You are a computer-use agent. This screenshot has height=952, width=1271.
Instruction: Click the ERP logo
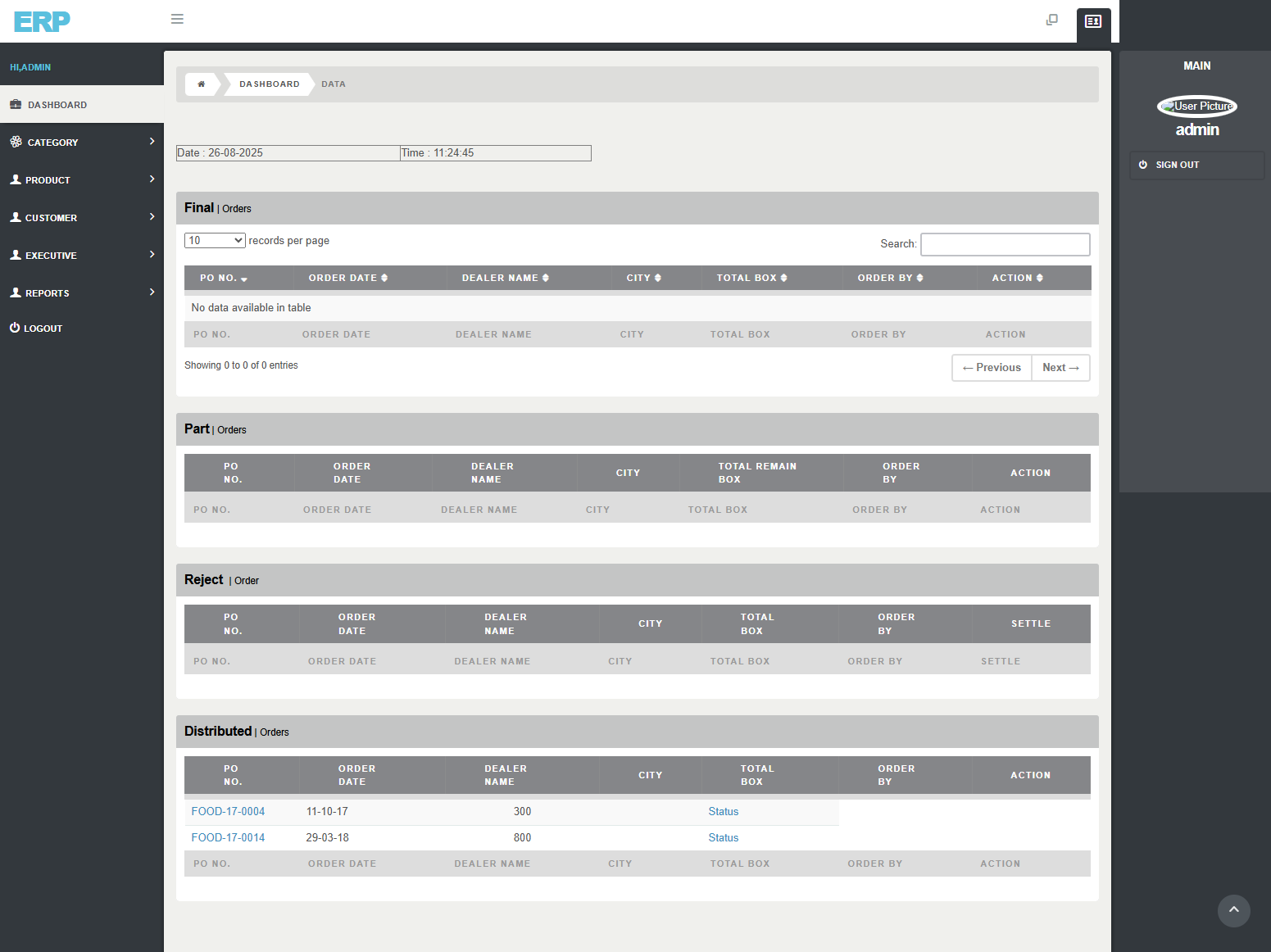(42, 21)
